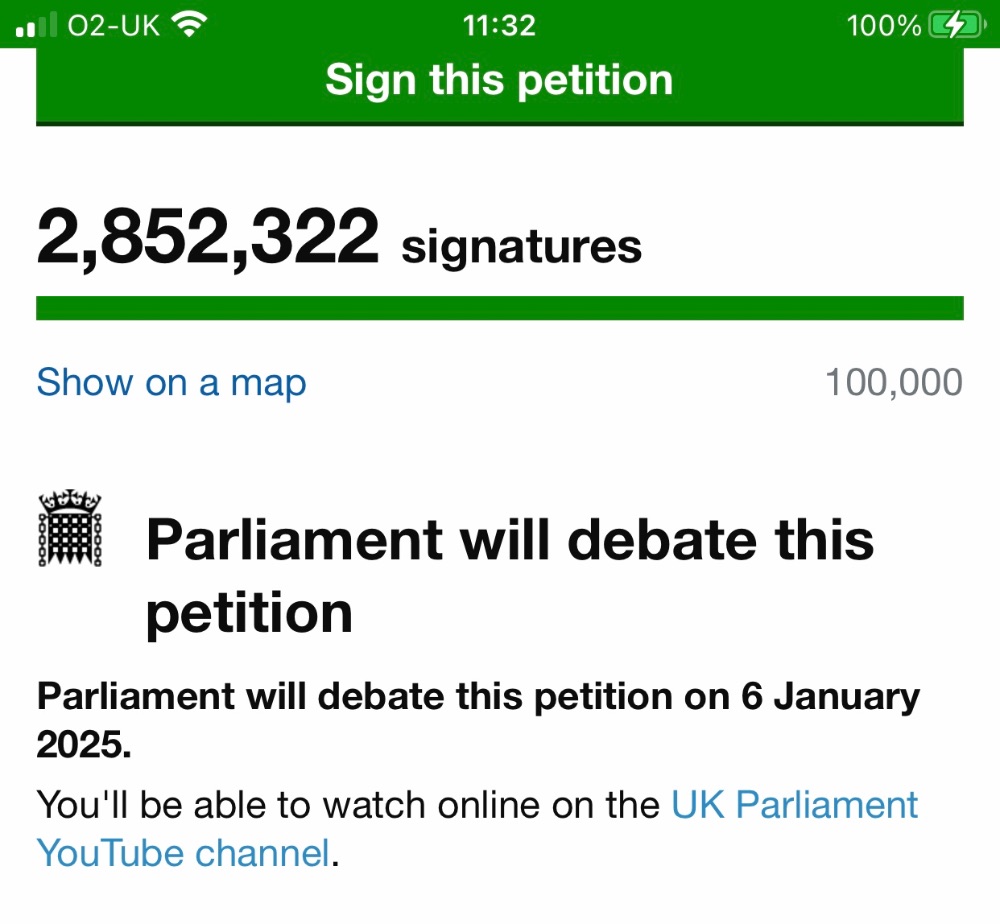Tap the cellular signal bars icon
1000x924 pixels.
coord(36,26)
